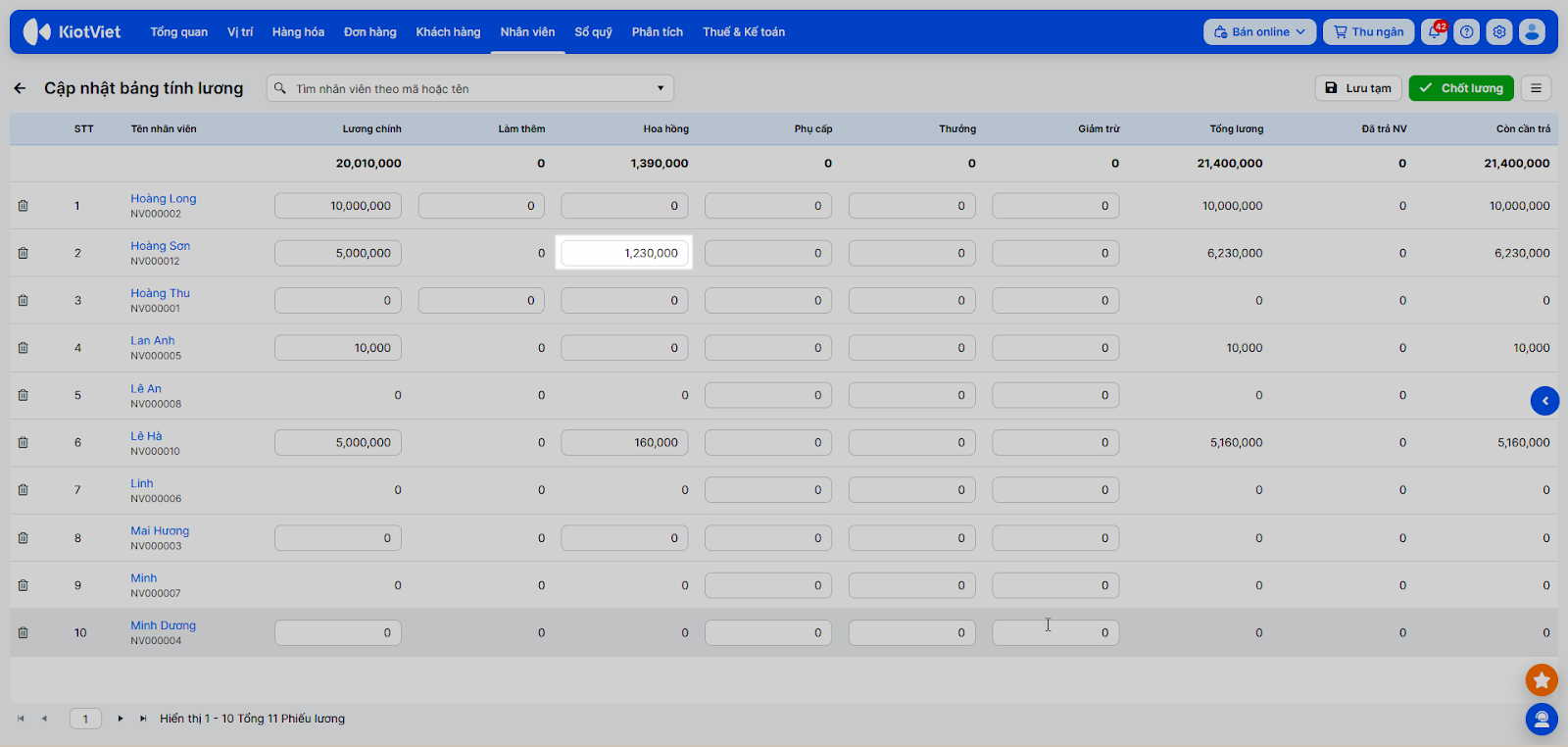Click the orange star favorite button

1542,679
